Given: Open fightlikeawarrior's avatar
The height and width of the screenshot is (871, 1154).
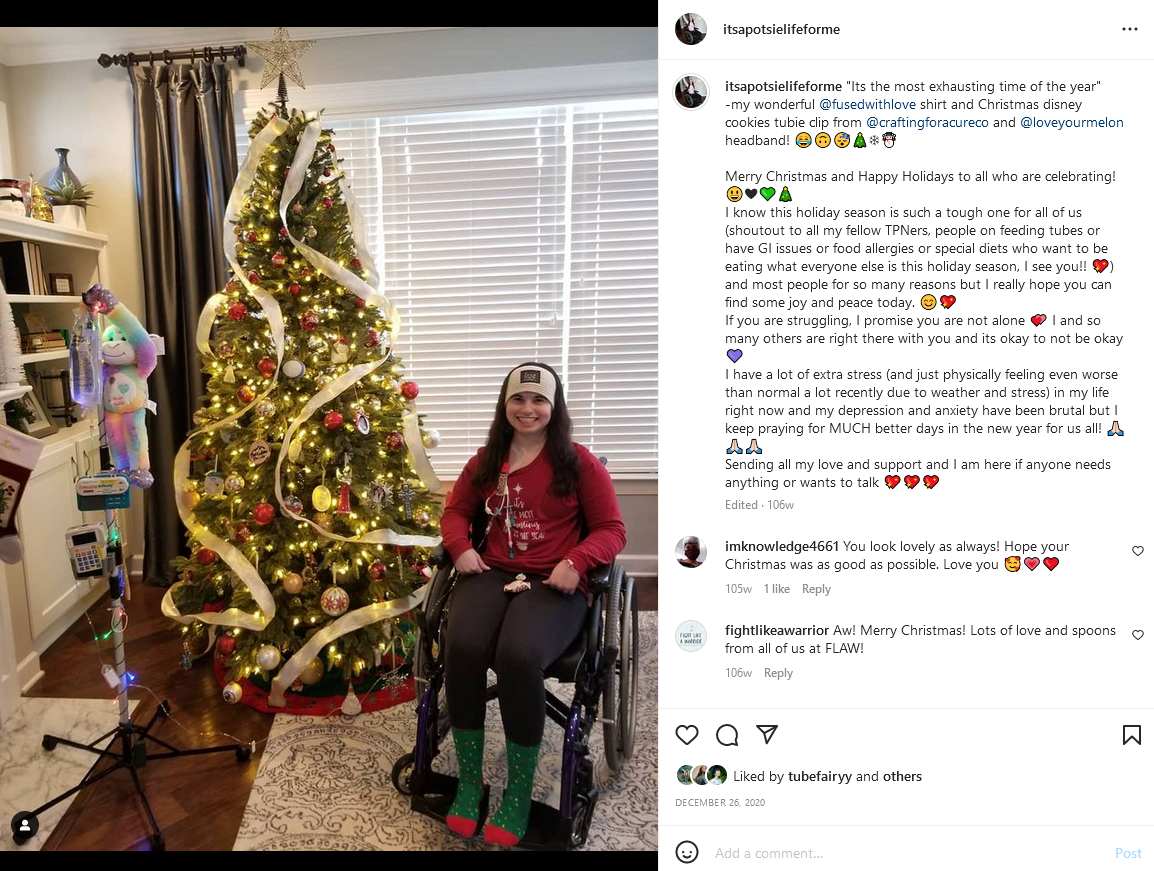Looking at the screenshot, I should click(x=691, y=636).
